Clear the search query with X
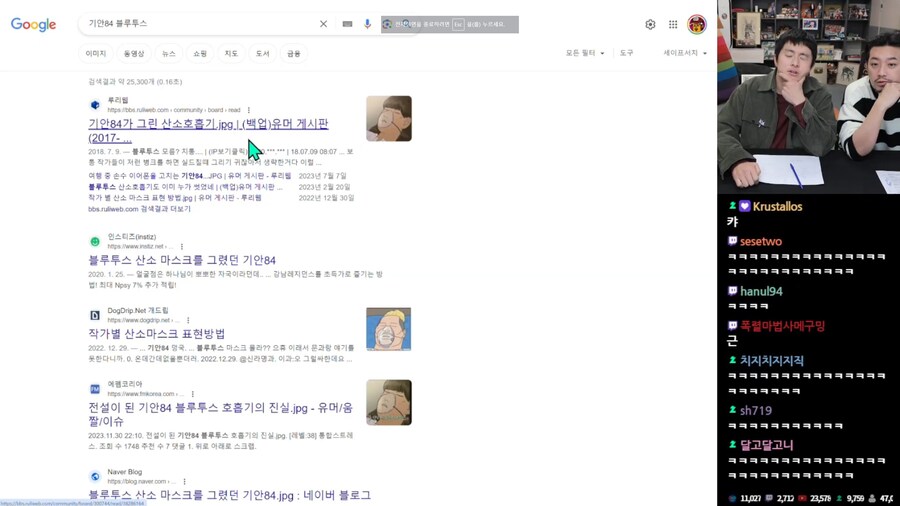900x506 pixels. point(323,24)
